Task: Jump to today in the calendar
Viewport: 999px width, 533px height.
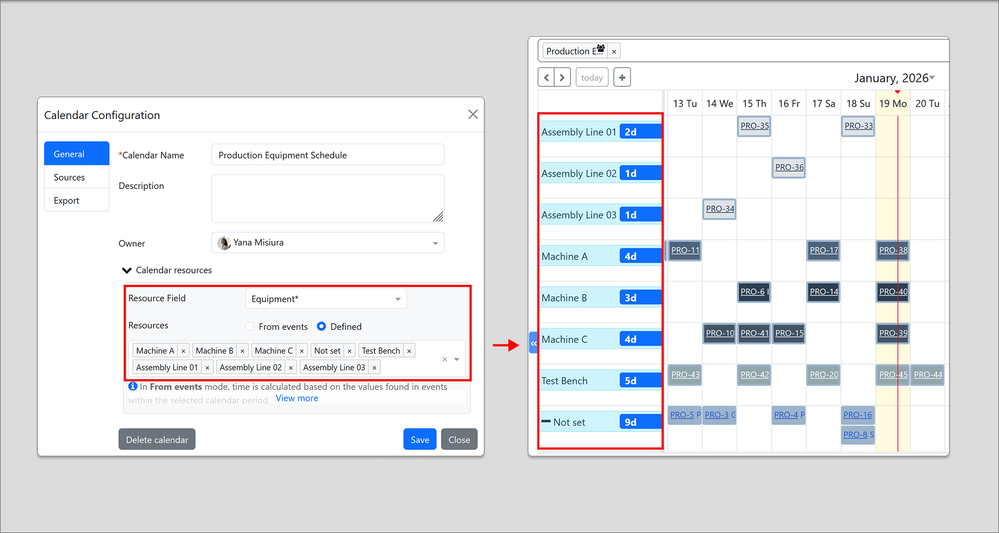Action: 592,78
